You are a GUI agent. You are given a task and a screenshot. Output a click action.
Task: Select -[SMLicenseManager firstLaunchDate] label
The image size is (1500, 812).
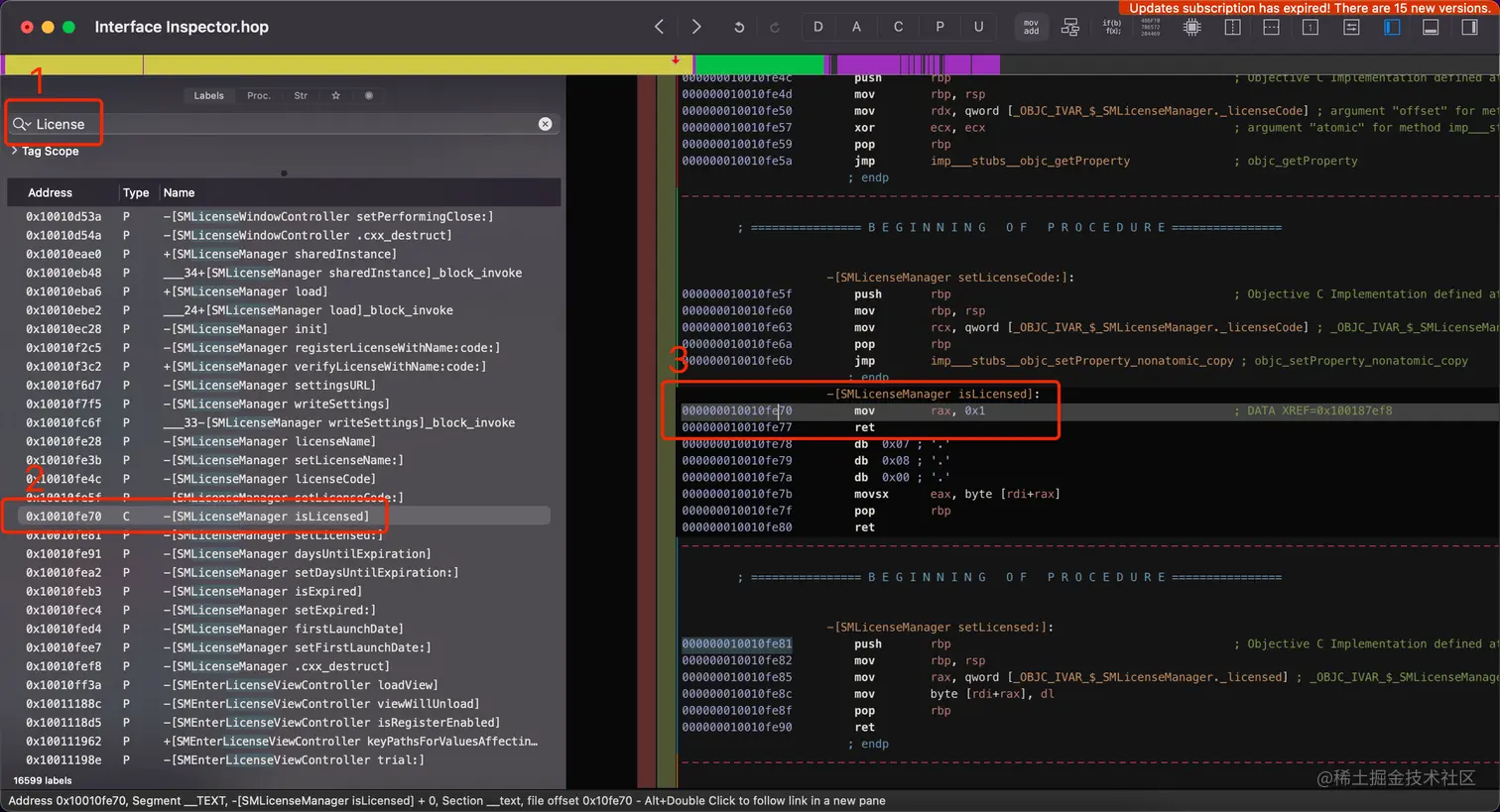(x=284, y=630)
